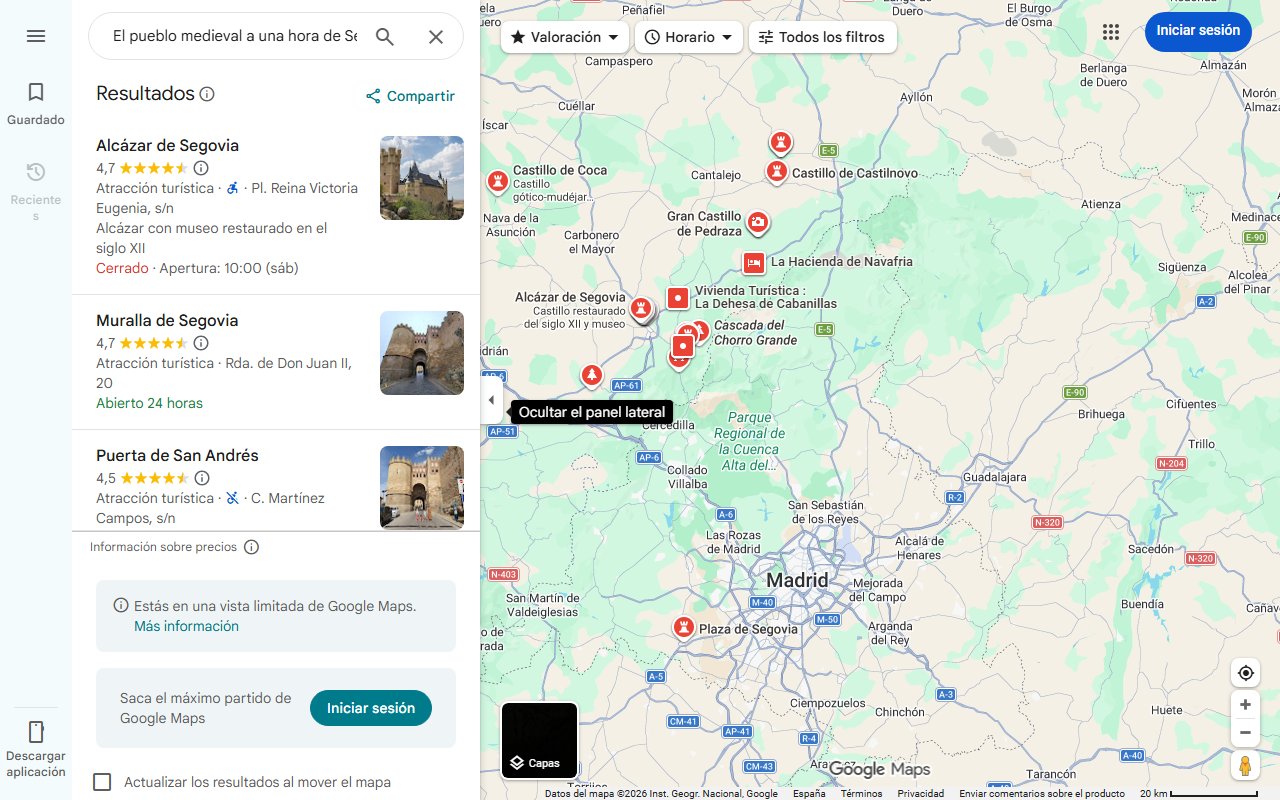This screenshot has height=800, width=1280.
Task: Open the Google apps launcher grid
Action: pos(1111,31)
